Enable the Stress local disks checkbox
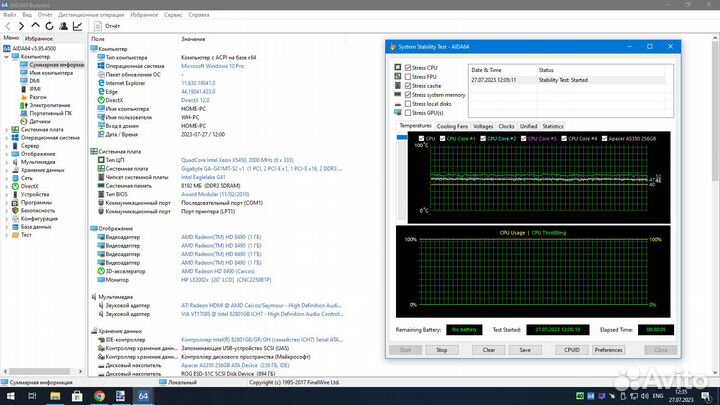 [x=408, y=104]
